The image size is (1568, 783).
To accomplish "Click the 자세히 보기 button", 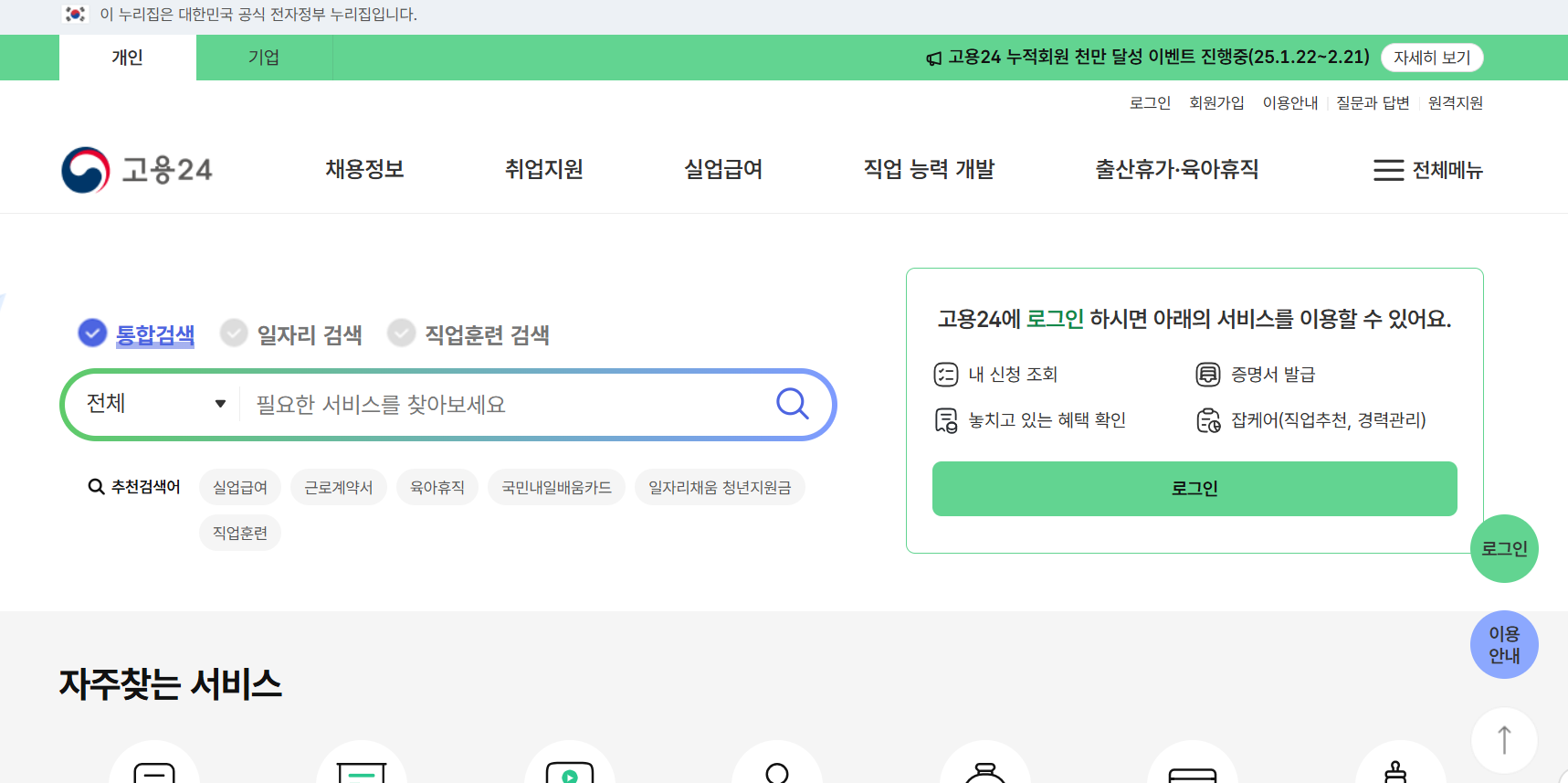I will [x=1432, y=58].
